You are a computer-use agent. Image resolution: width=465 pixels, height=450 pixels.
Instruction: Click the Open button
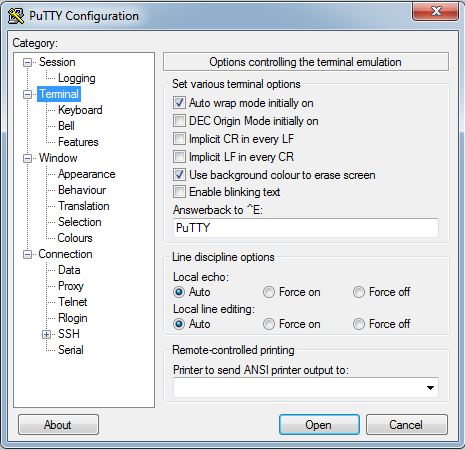[319, 425]
